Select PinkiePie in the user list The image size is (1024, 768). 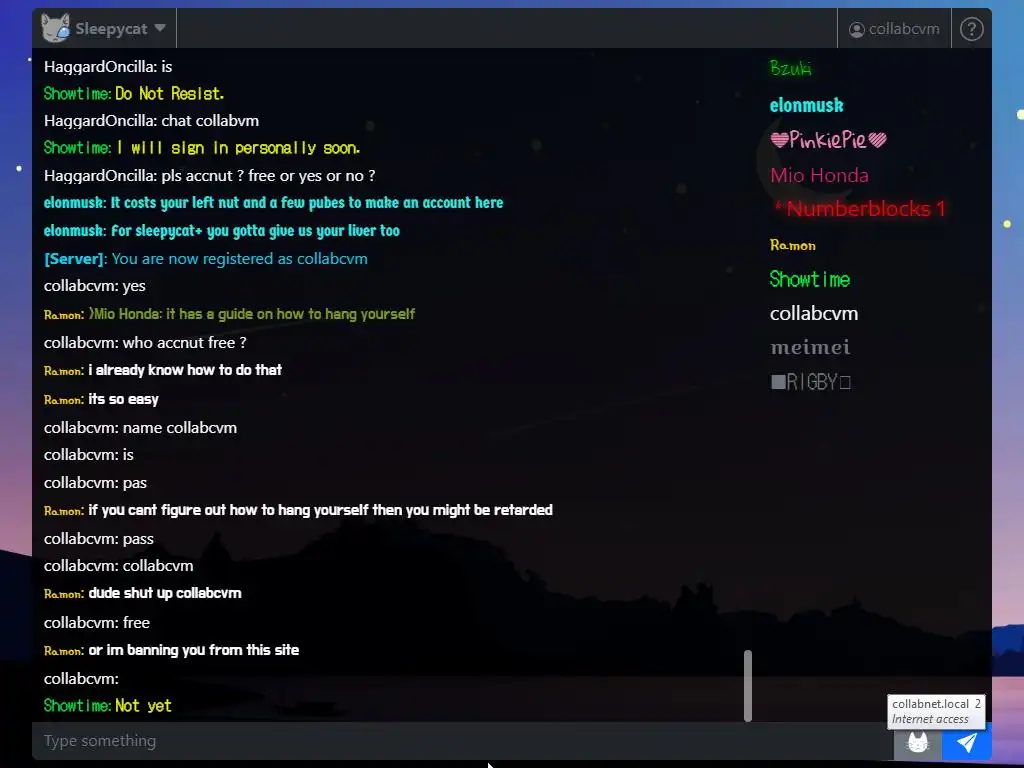coord(828,140)
